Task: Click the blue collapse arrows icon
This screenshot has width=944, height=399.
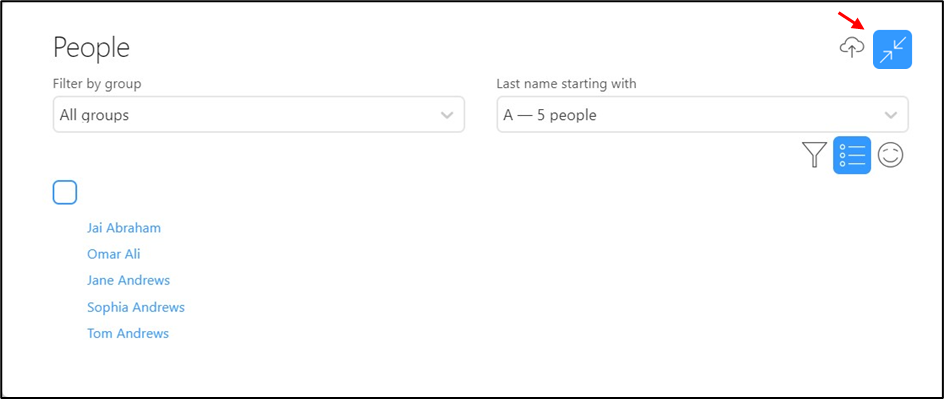Action: tap(892, 49)
